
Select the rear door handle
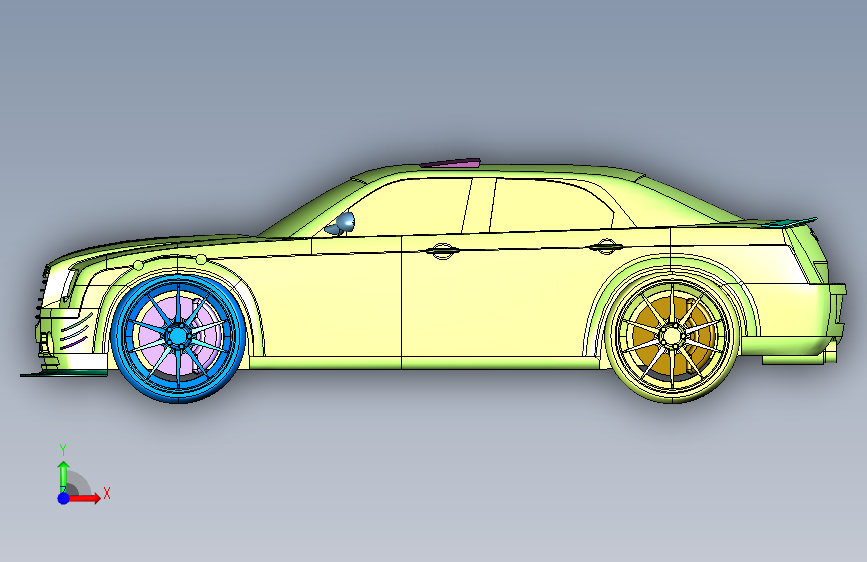(605, 247)
